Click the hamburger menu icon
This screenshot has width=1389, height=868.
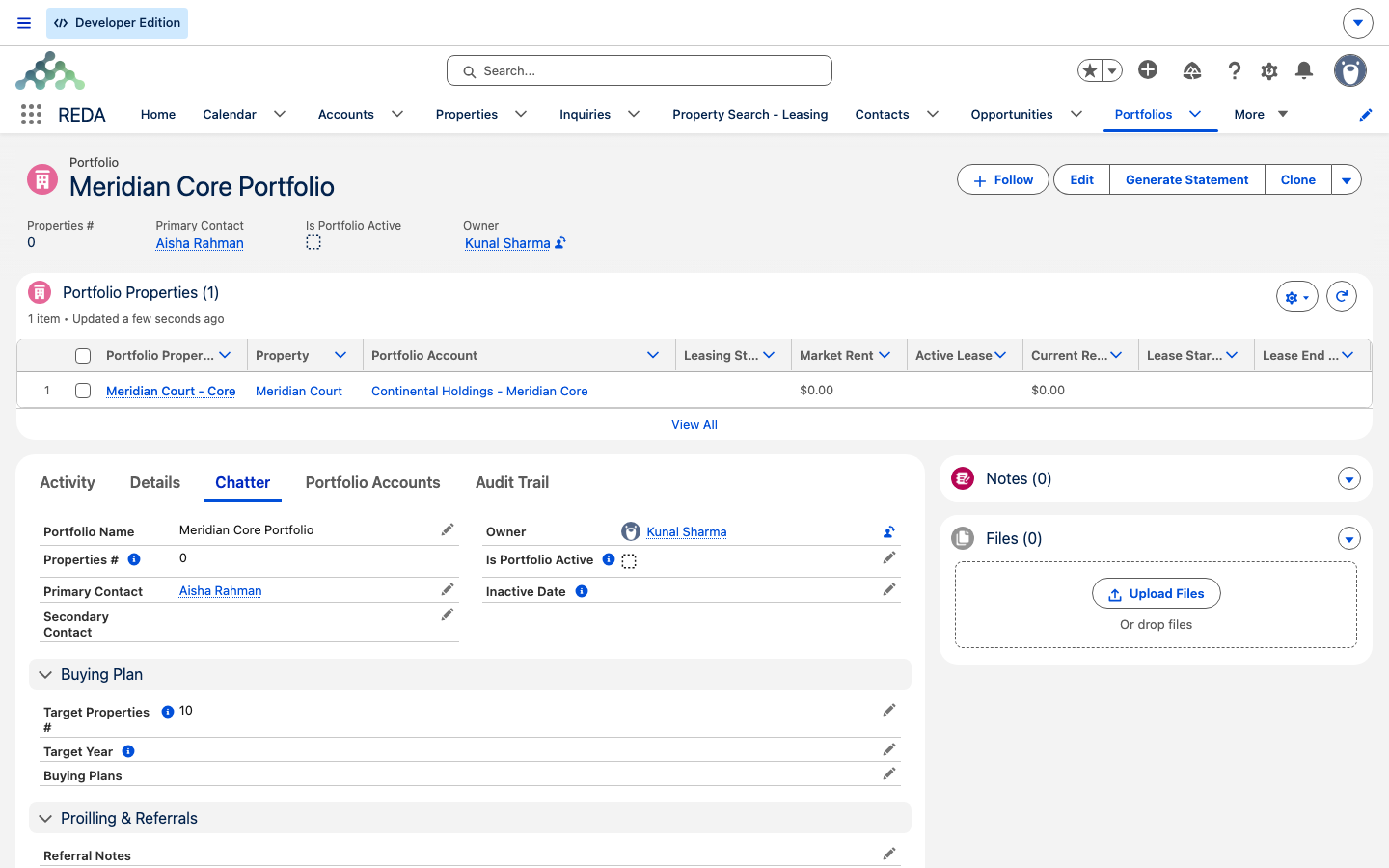point(24,23)
